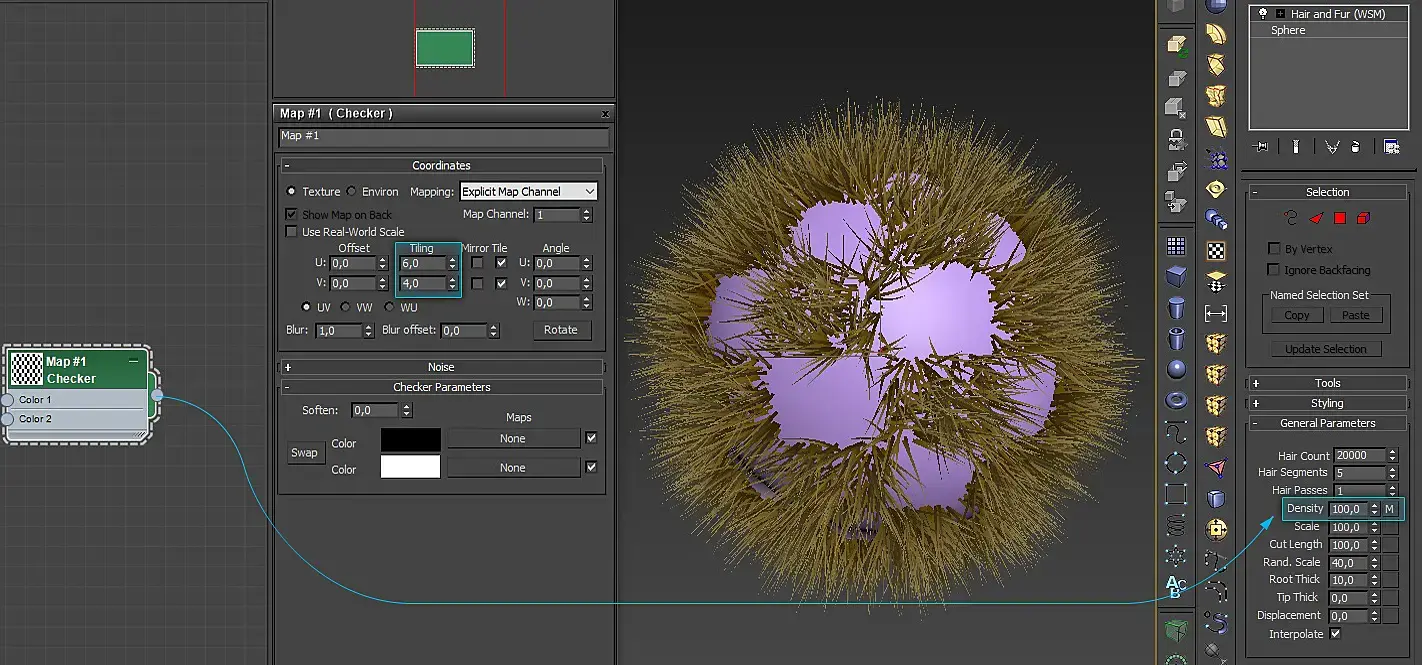Click Configure Modifier Sets icon
This screenshot has width=1422, height=665.
tap(1391, 147)
